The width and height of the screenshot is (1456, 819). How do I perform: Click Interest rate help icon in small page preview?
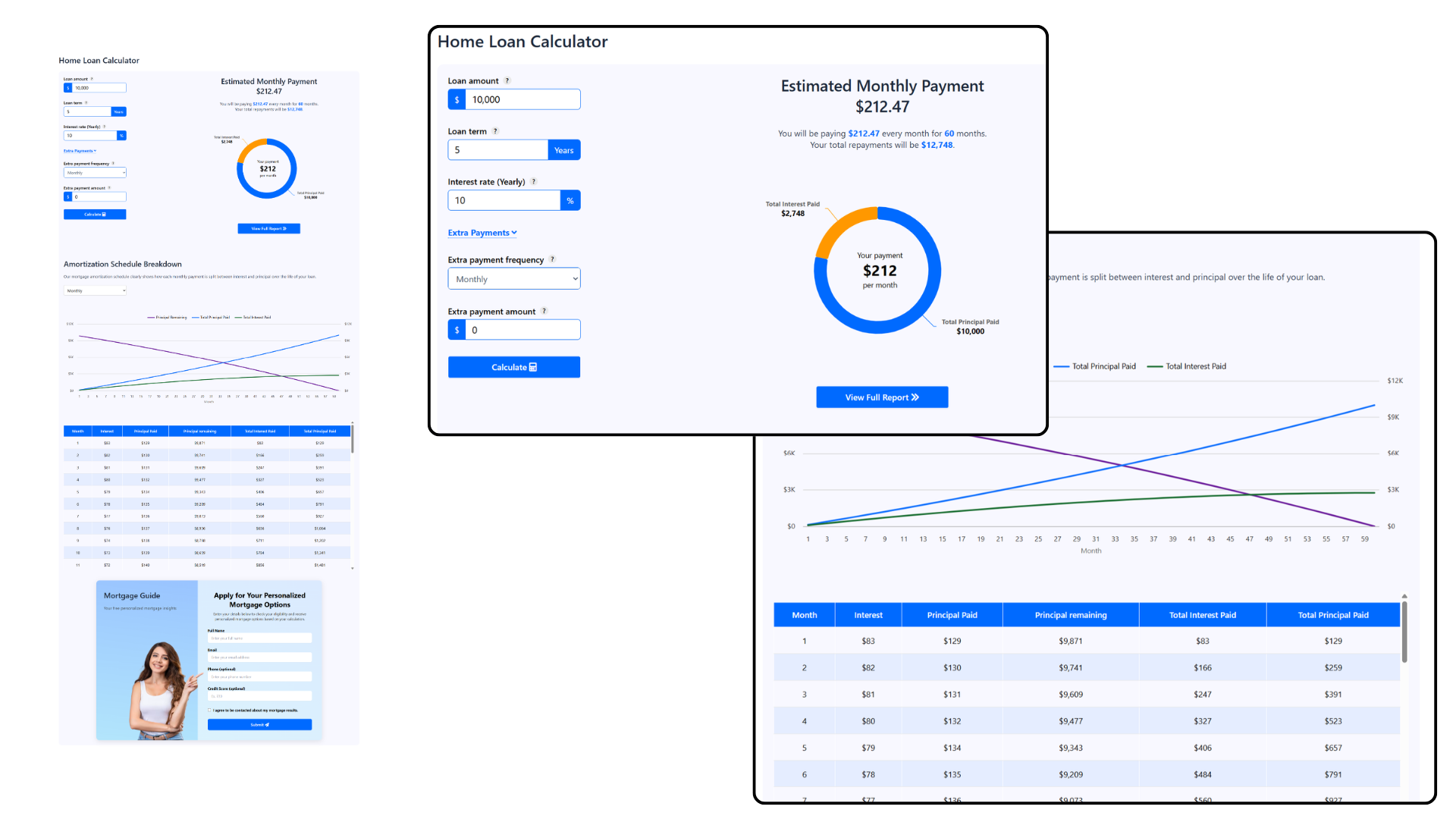click(104, 127)
